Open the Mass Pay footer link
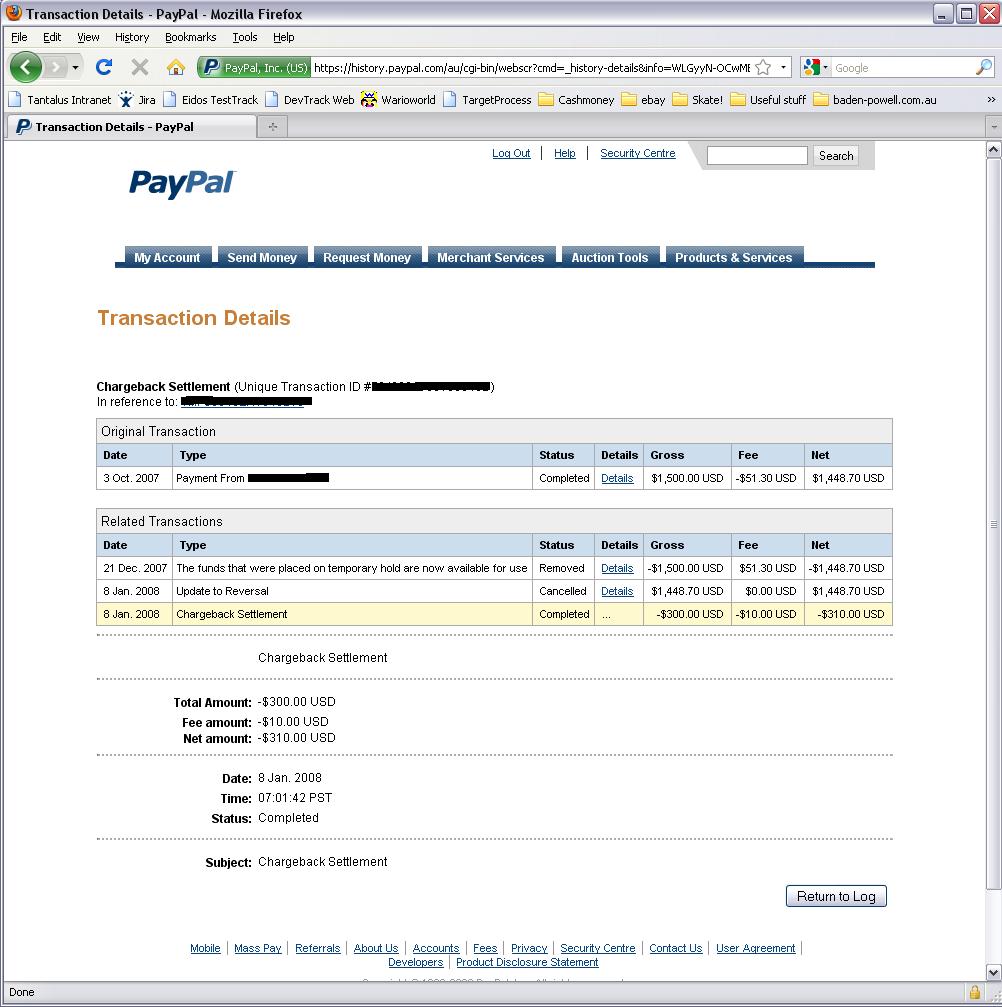Image resolution: width=1002 pixels, height=1007 pixels. click(258, 948)
